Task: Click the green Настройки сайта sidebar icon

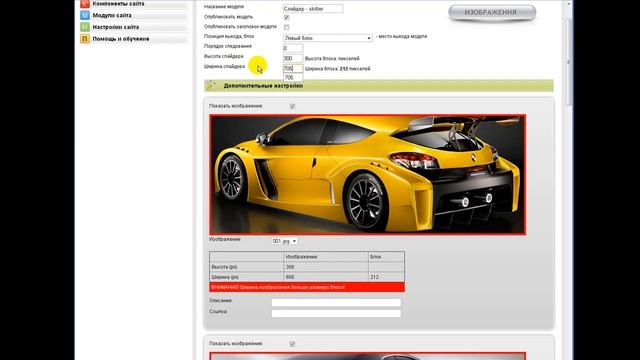Action: (x=84, y=27)
